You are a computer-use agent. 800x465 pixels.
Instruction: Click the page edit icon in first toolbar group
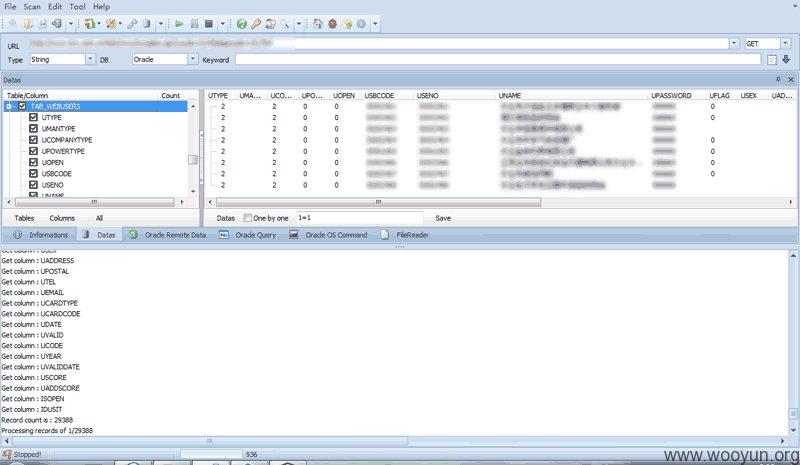coord(42,24)
